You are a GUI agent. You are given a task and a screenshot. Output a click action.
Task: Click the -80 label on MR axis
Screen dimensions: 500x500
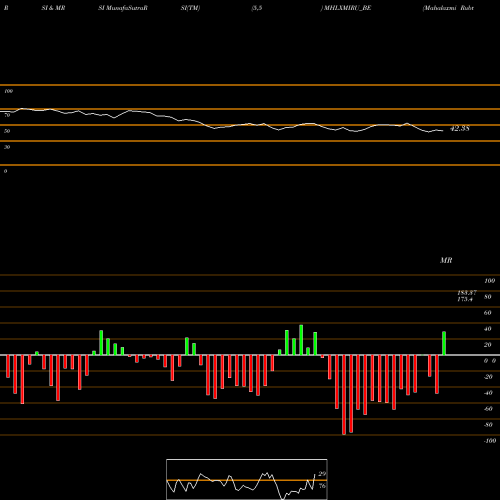click(x=488, y=425)
